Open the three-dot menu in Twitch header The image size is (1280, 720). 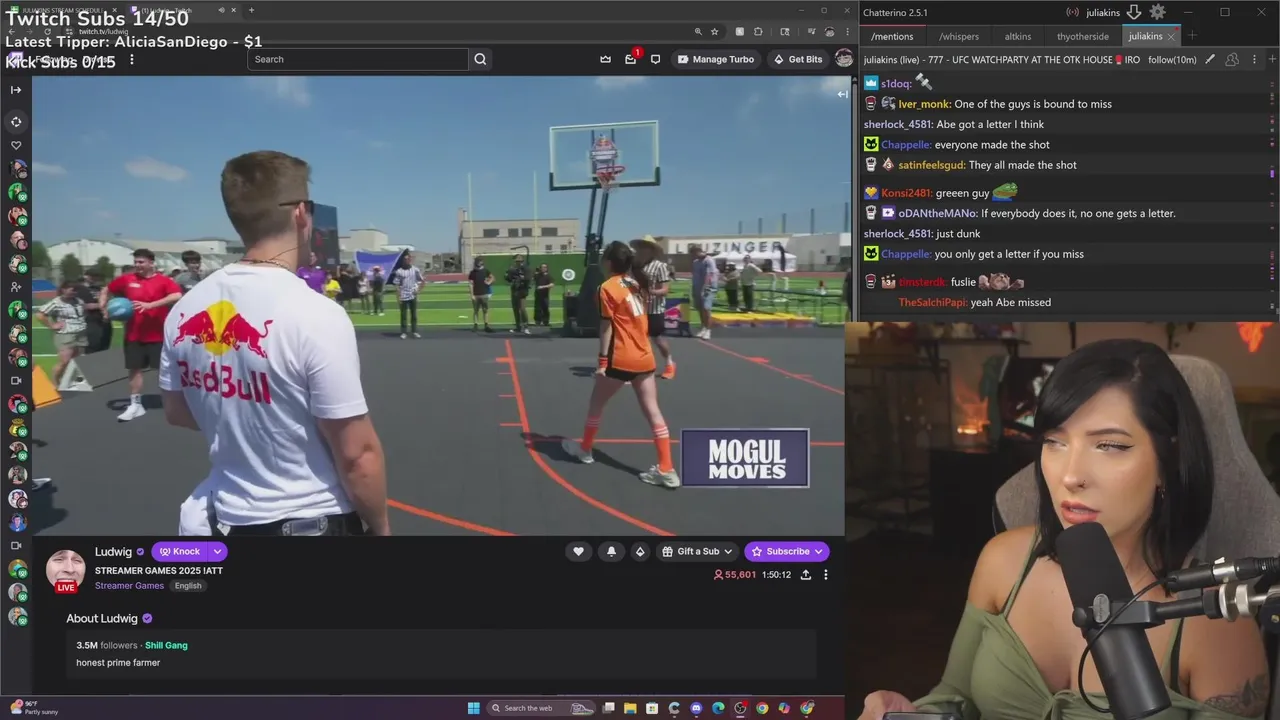(131, 59)
